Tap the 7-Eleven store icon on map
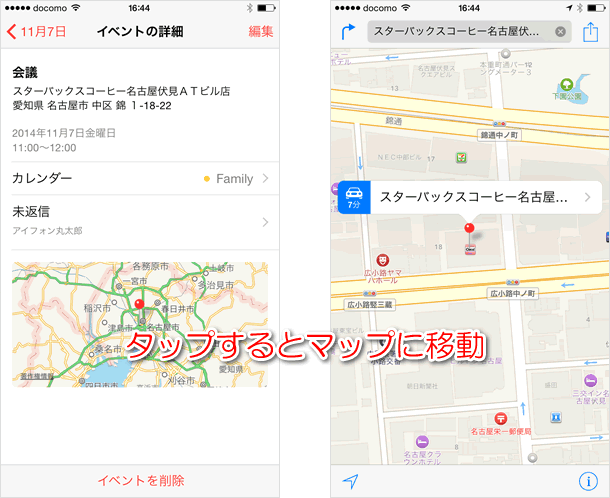This screenshot has width=610, height=498. pyautogui.click(x=461, y=158)
